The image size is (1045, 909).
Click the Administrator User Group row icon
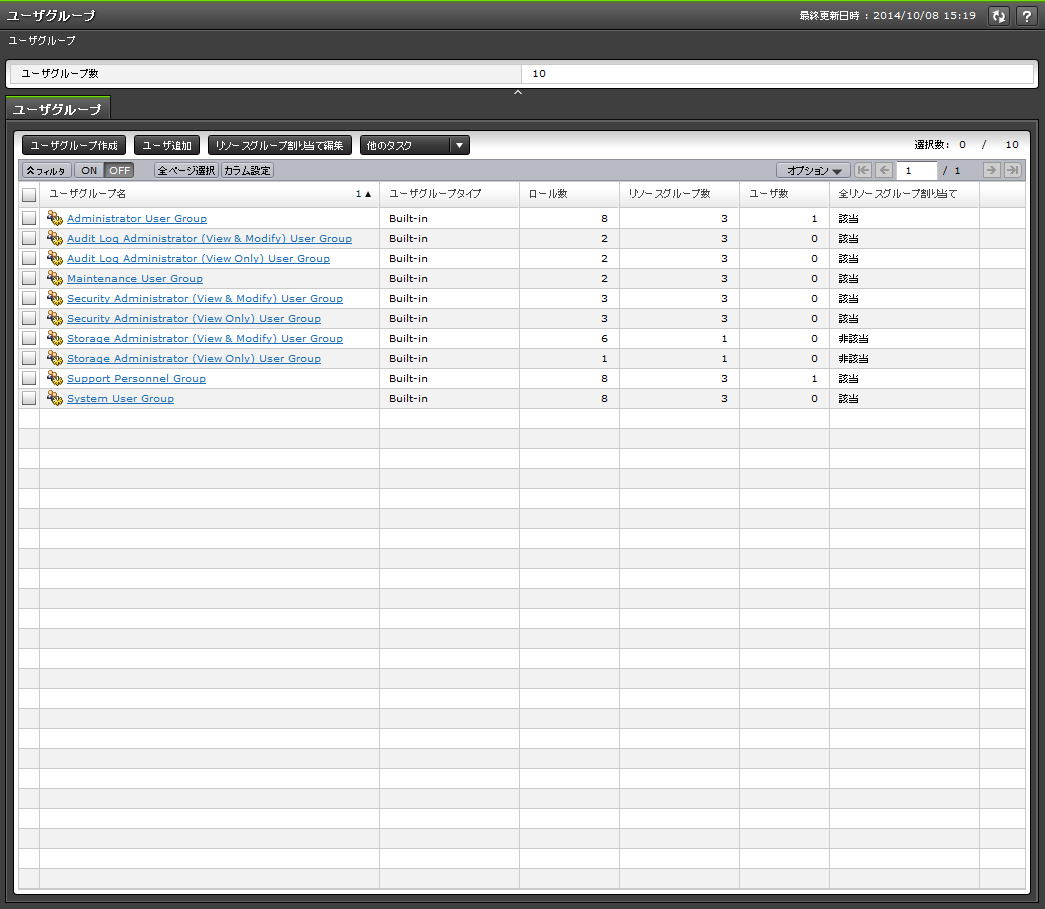[x=55, y=218]
